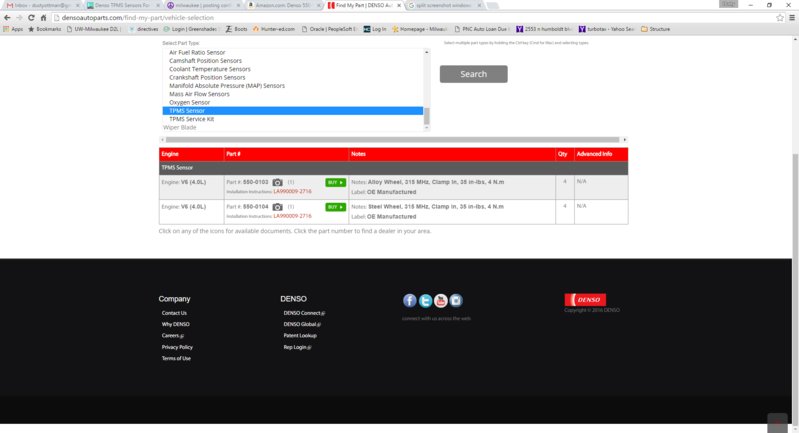The image size is (799, 433).
Task: Open the Boots bookmark
Action: click(x=236, y=29)
